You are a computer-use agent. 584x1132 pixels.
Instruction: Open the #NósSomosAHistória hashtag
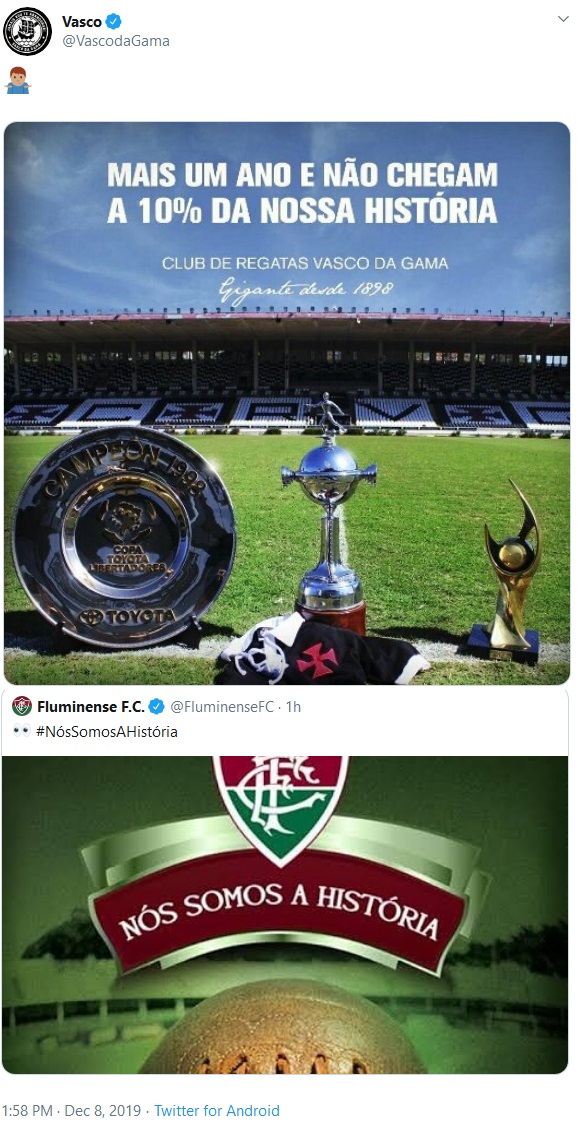point(106,731)
